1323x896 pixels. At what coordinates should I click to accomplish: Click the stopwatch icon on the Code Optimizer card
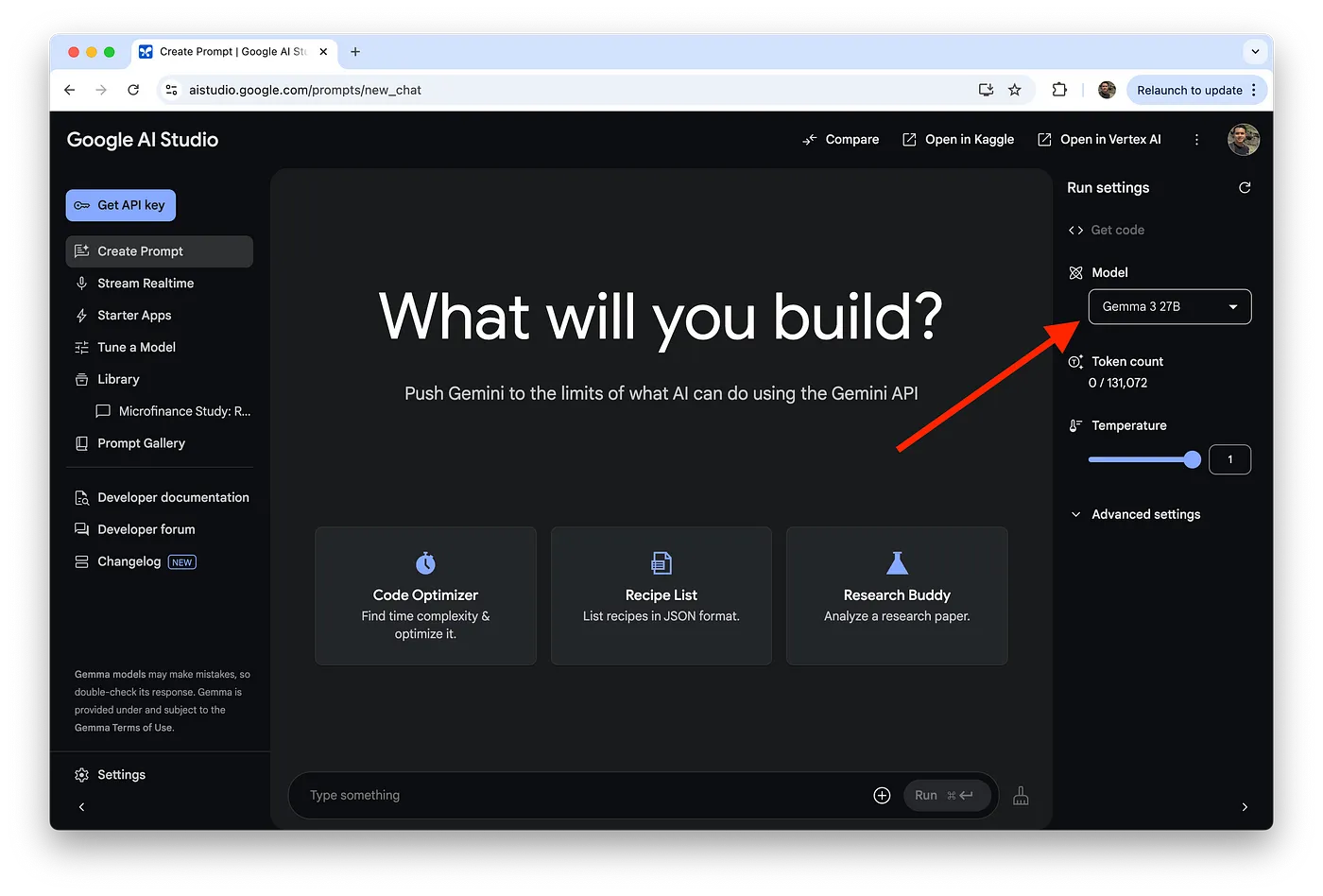pos(425,563)
